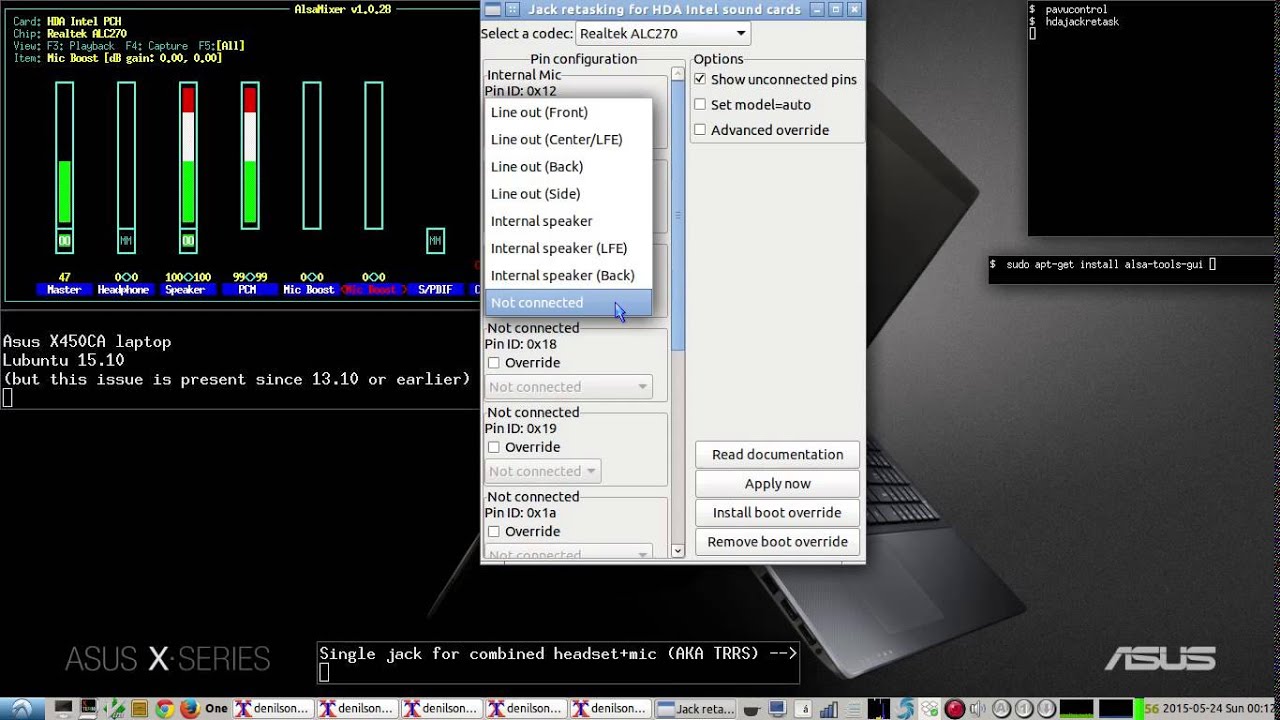This screenshot has height=720, width=1280.
Task: Click the network signal bars tray icon
Action: click(x=828, y=708)
